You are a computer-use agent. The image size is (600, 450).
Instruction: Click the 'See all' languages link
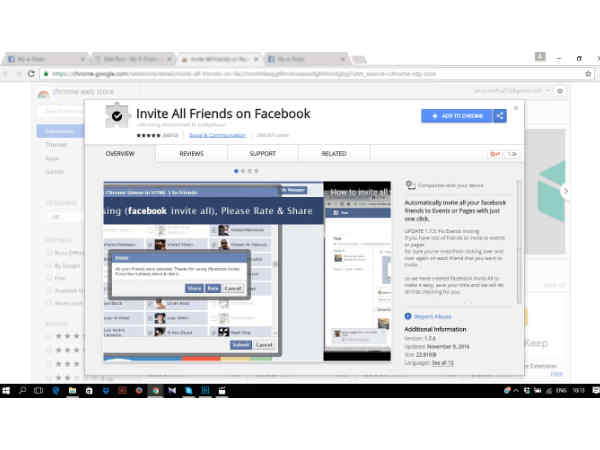[442, 363]
